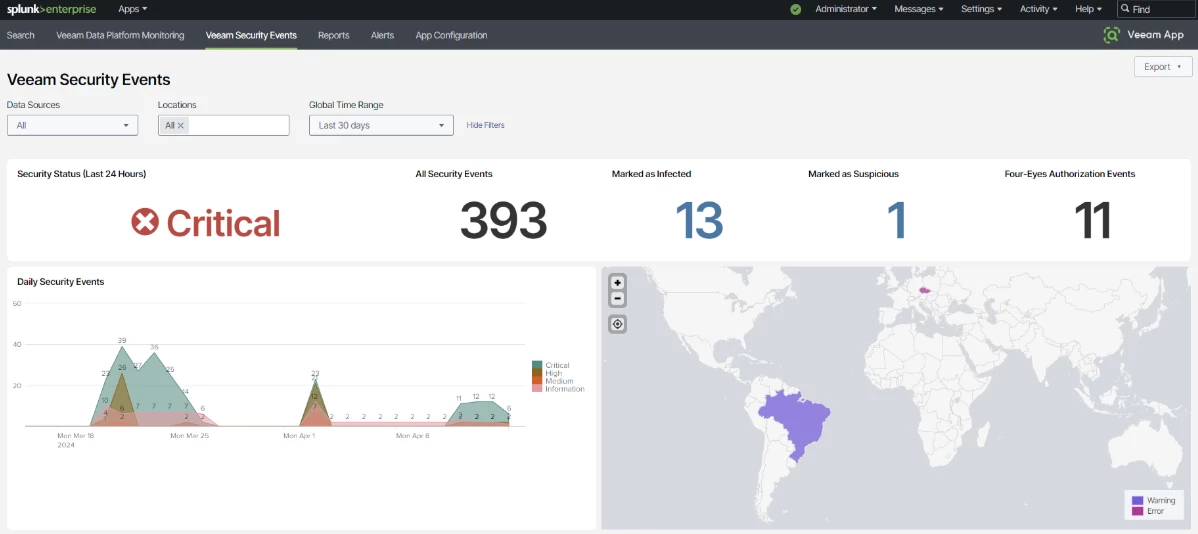
Task: Remove the All tag from Locations
Action: click(x=181, y=125)
